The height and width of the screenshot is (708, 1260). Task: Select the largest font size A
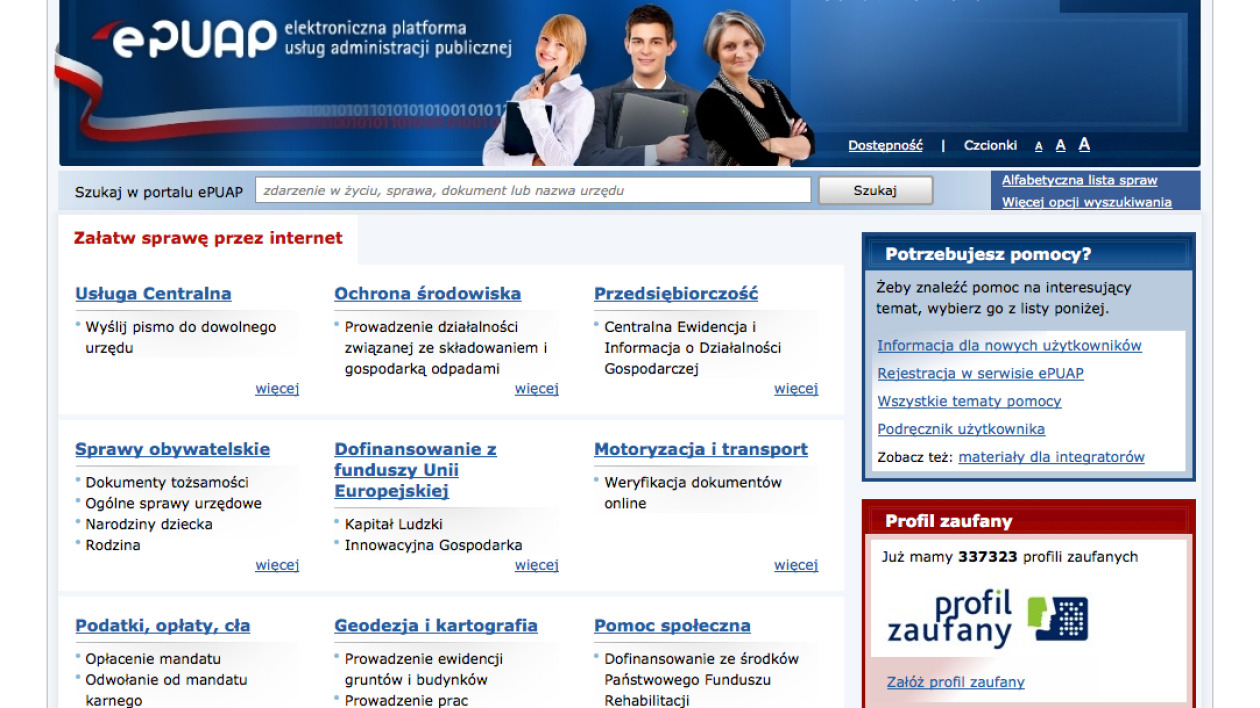(x=1084, y=144)
